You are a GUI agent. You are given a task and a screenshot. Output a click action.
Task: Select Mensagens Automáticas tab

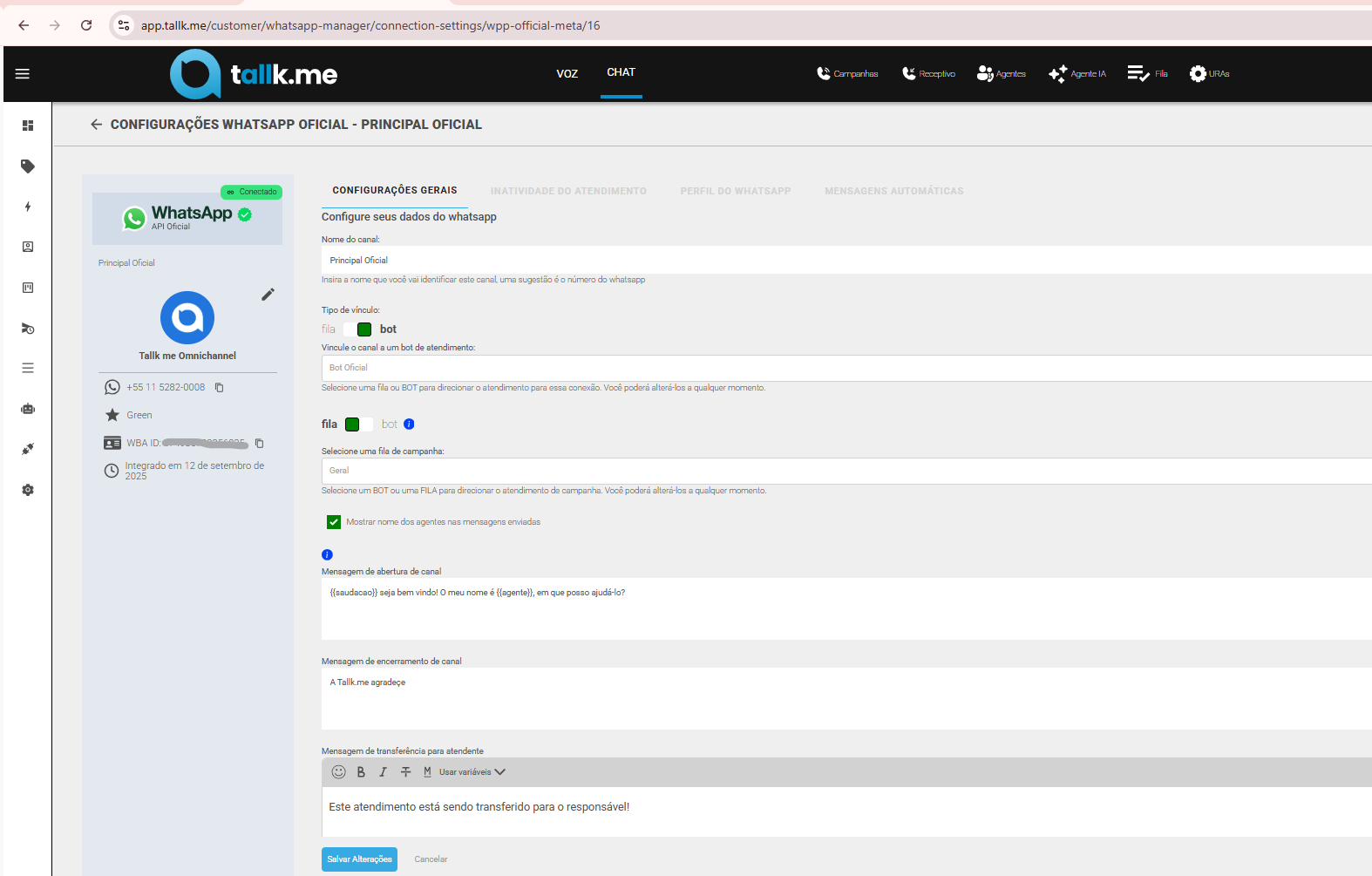894,191
